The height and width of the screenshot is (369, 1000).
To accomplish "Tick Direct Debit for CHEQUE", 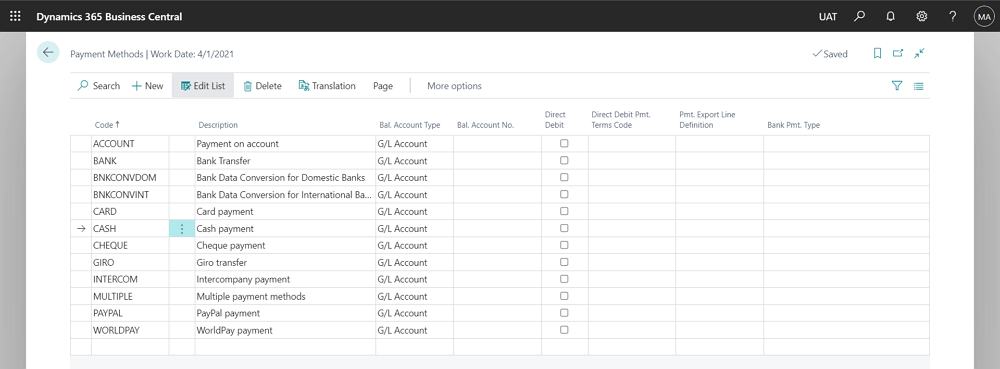I will click(x=564, y=245).
